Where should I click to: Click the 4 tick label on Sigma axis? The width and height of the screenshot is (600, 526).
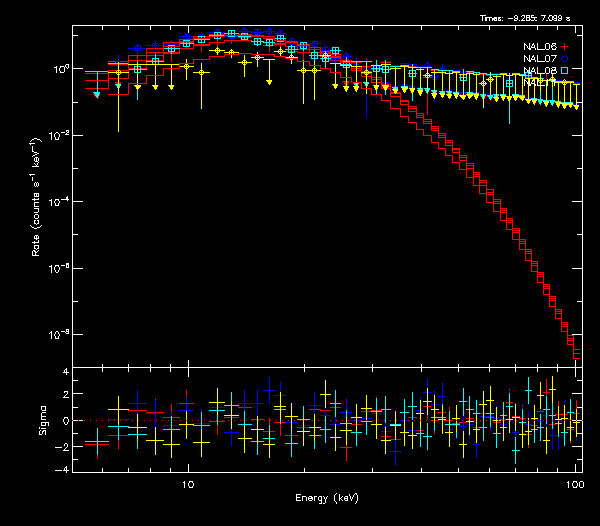click(65, 372)
